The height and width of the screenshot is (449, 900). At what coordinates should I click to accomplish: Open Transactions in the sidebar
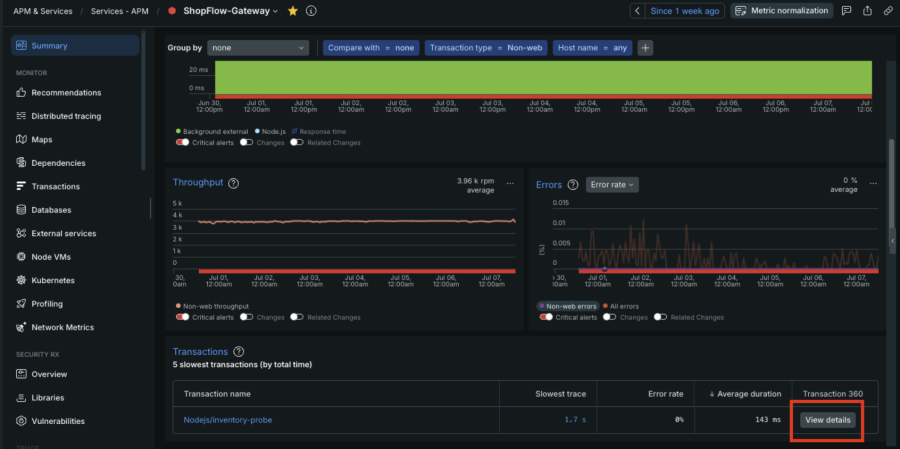click(56, 187)
